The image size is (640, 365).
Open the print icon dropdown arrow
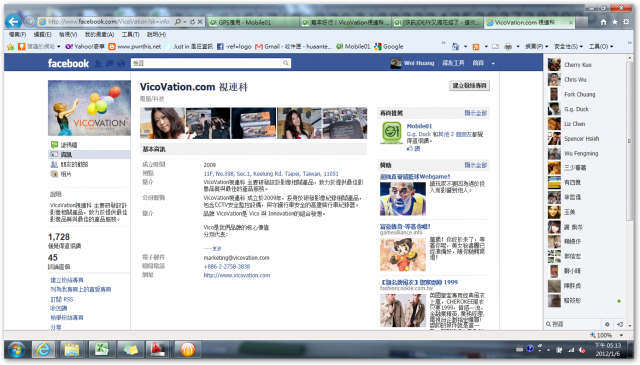point(518,47)
